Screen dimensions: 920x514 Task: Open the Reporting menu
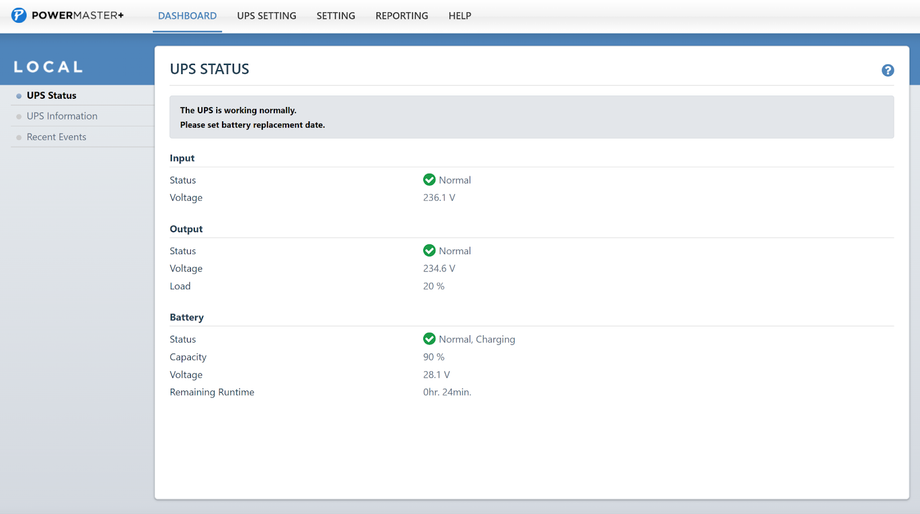point(402,16)
